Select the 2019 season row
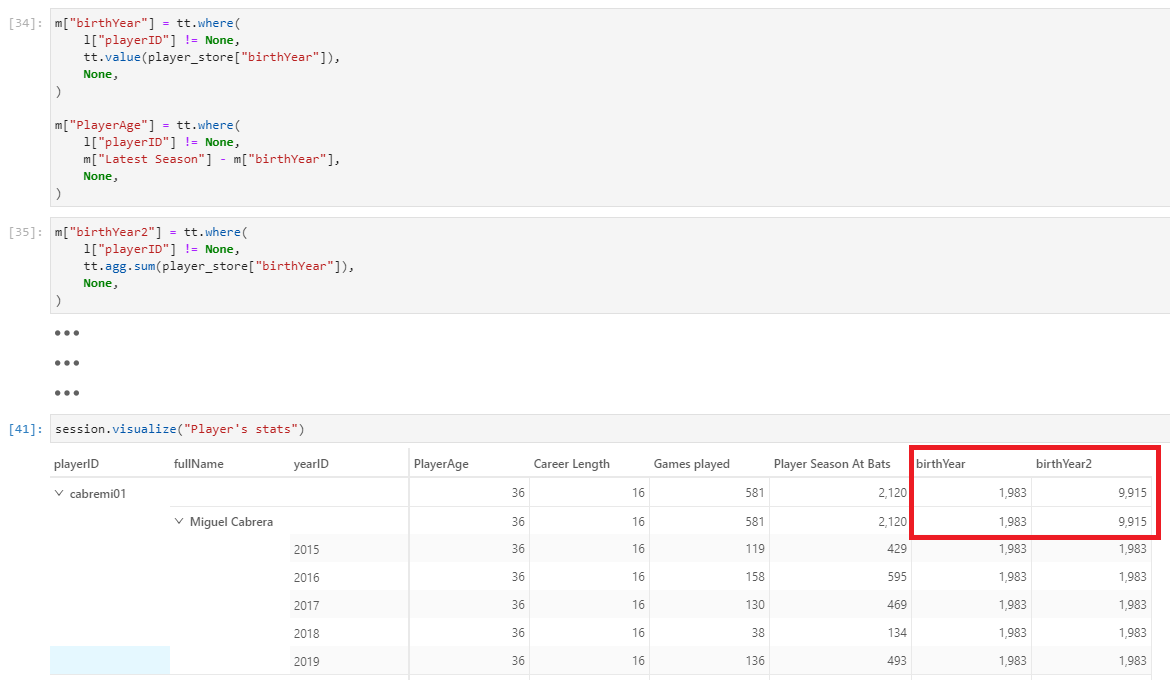This screenshot has width=1170, height=680. pyautogui.click(x=306, y=660)
